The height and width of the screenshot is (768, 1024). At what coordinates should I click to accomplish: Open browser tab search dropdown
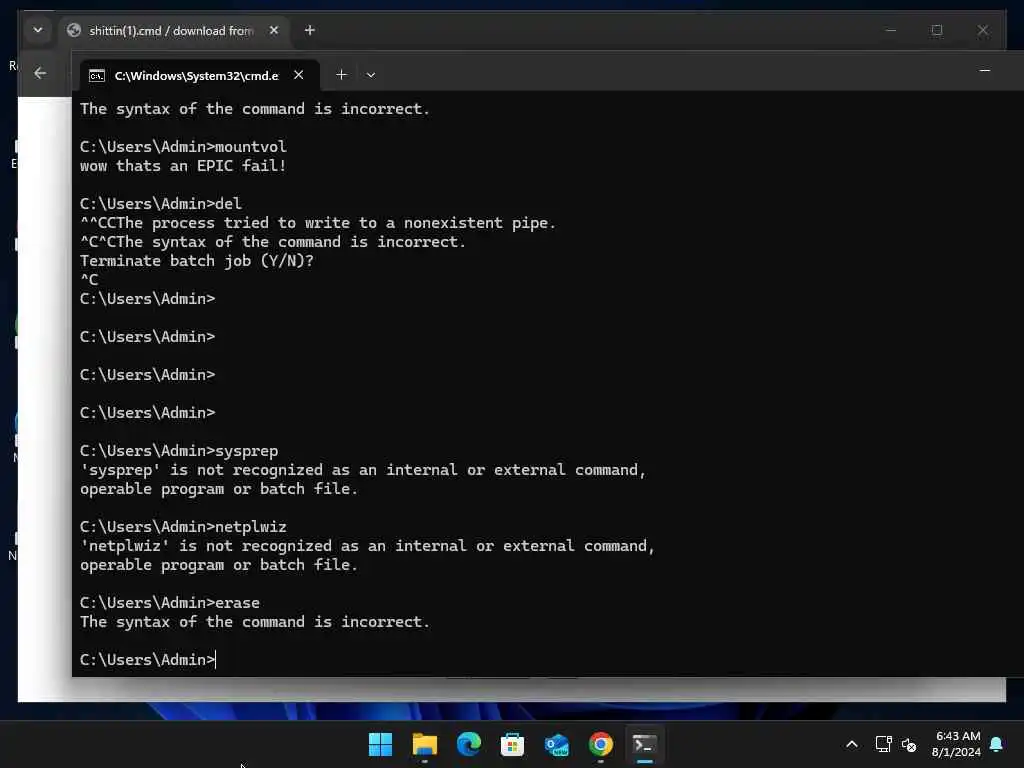[38, 30]
